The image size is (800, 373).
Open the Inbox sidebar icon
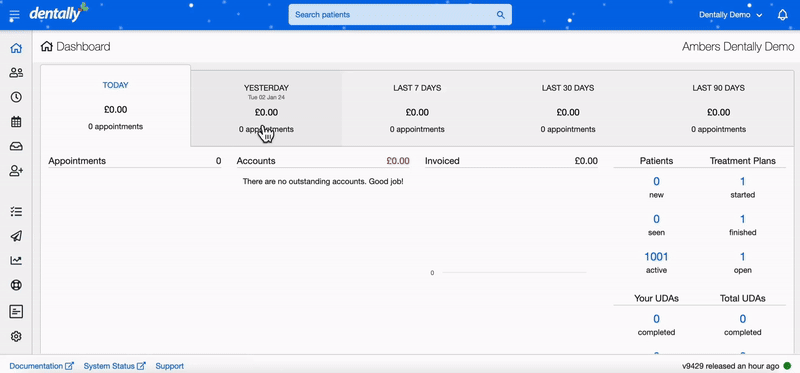(x=16, y=146)
